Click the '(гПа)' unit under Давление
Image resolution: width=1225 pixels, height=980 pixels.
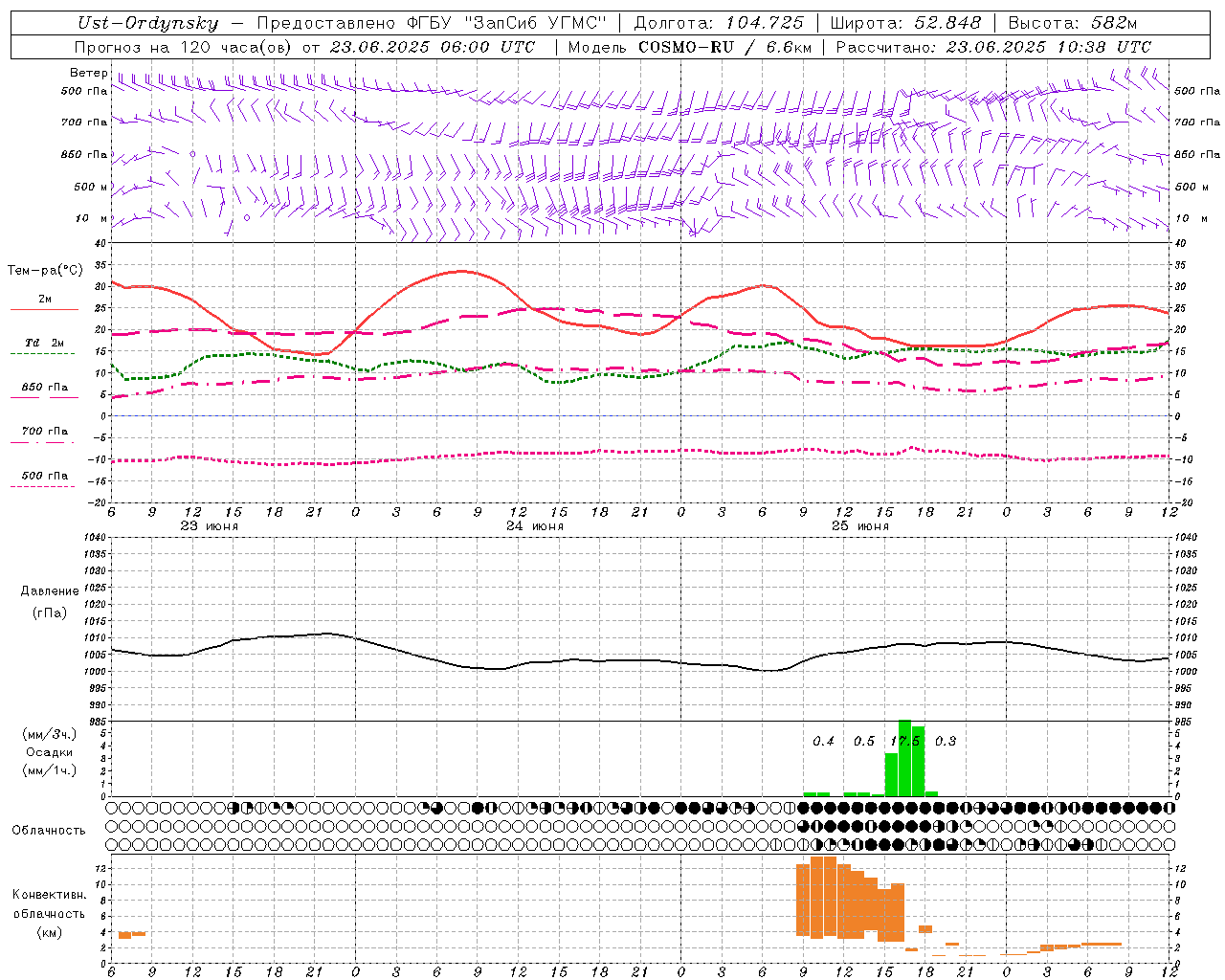(50, 613)
